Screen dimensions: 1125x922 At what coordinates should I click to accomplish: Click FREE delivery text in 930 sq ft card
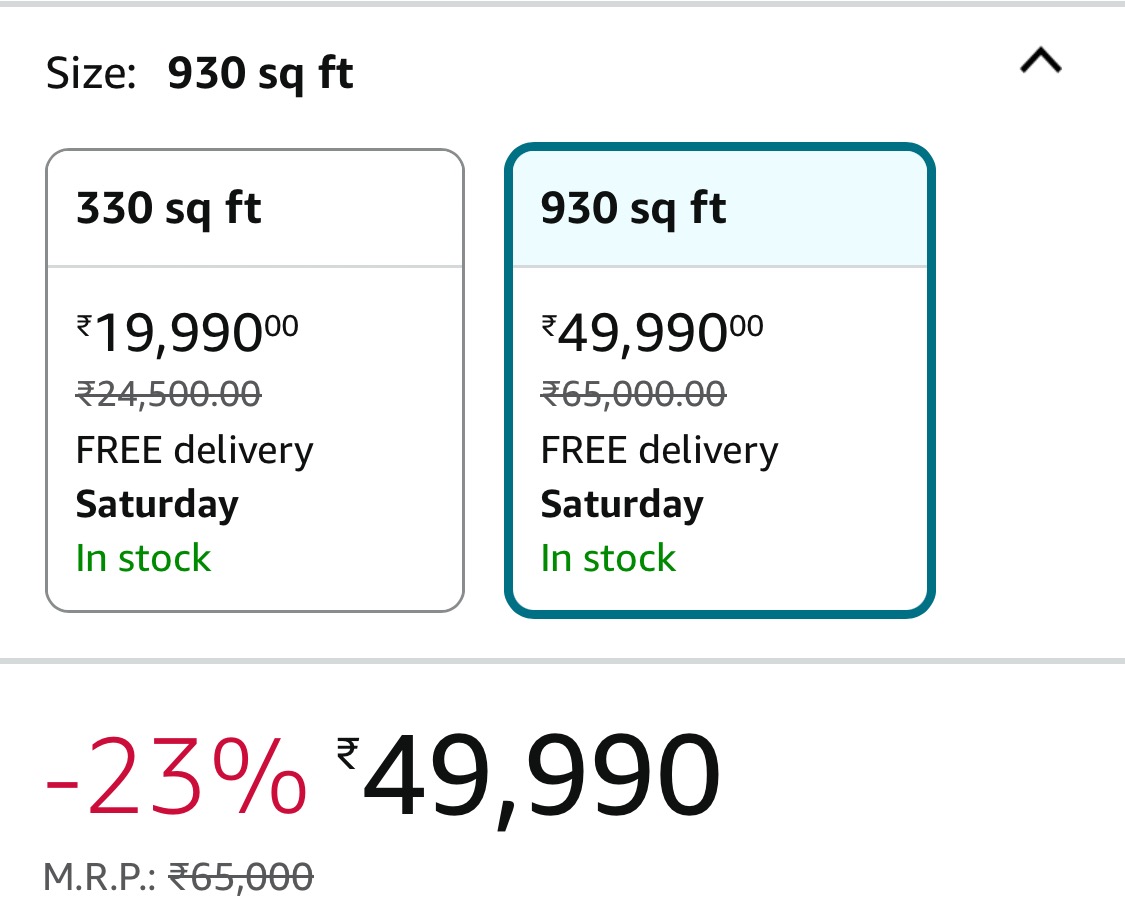click(659, 451)
